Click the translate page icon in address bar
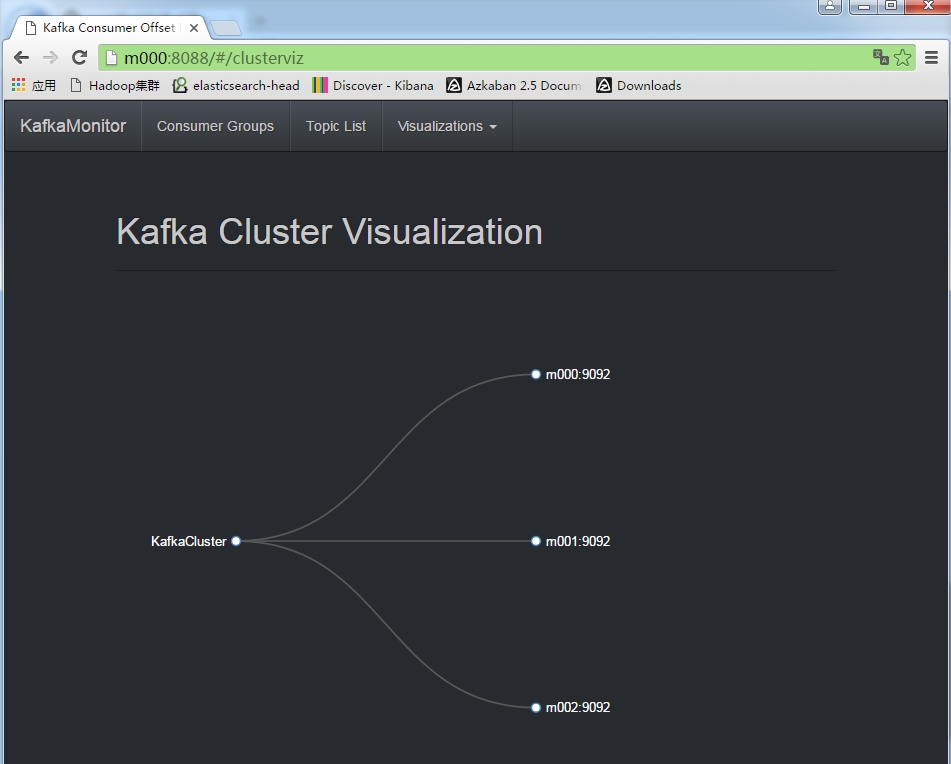The height and width of the screenshot is (764, 951). point(881,57)
